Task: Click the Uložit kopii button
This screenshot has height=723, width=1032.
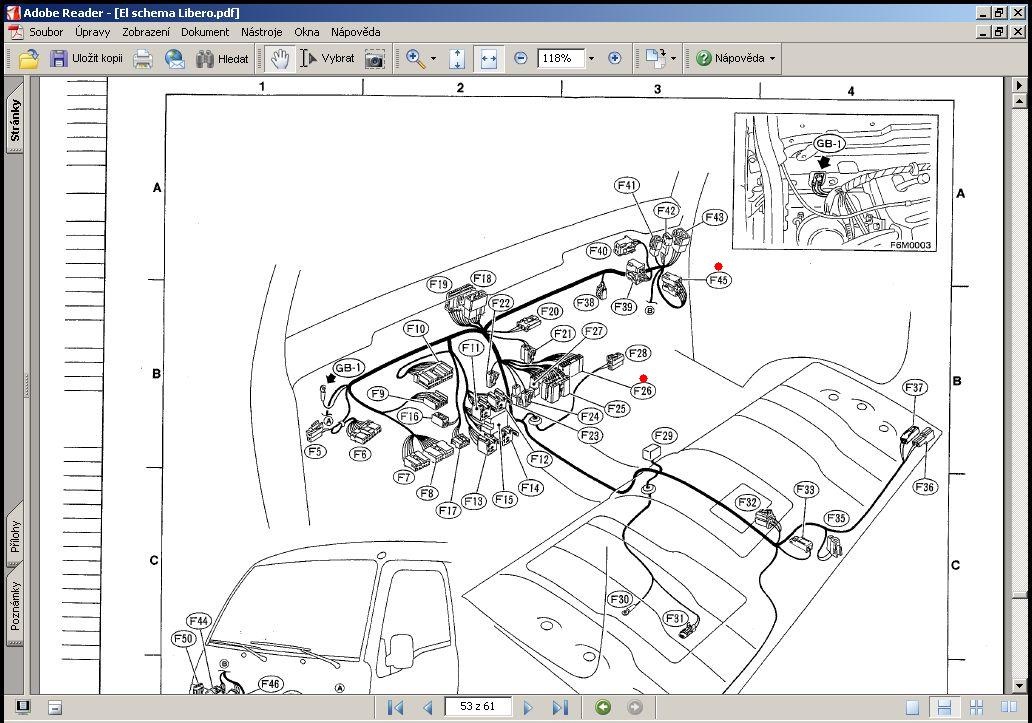Action: 86,59
